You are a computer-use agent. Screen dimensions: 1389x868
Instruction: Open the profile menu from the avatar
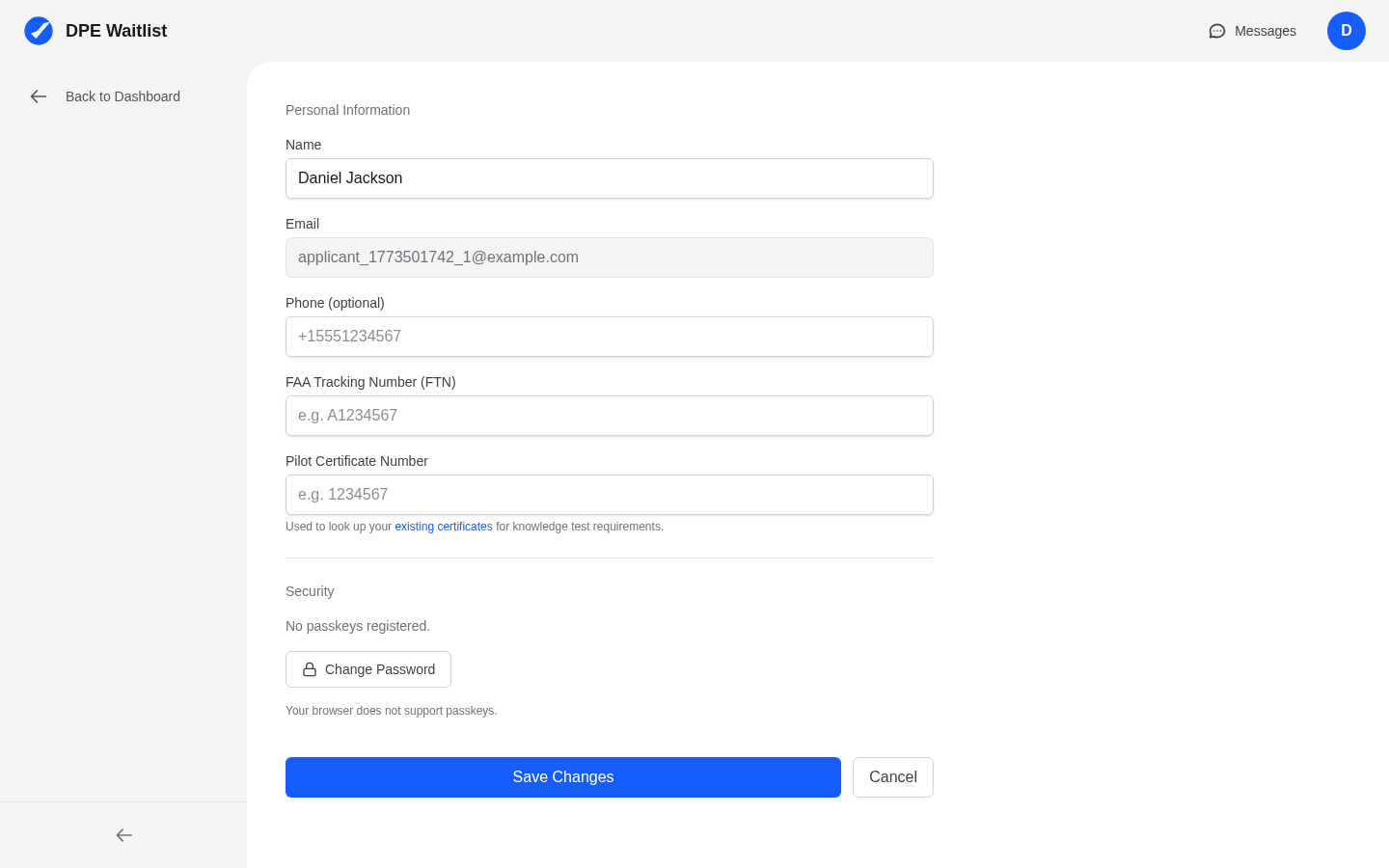coord(1347,31)
